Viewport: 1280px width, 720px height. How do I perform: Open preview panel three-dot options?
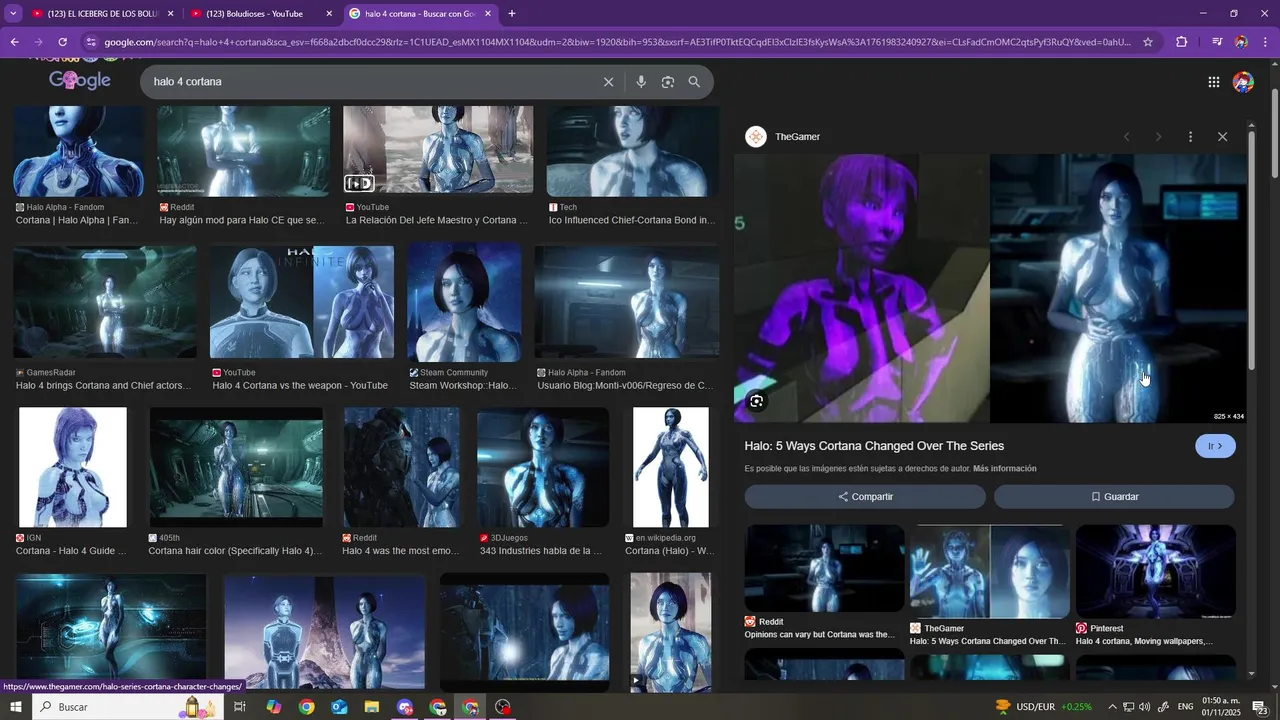pyautogui.click(x=1190, y=137)
